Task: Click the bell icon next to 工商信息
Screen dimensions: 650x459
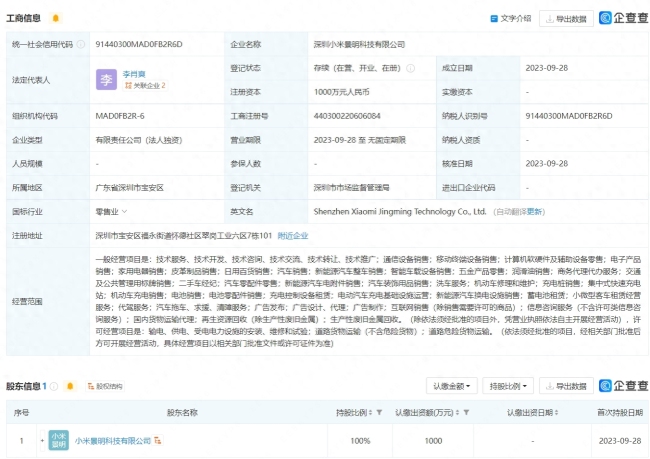Action: point(56,18)
